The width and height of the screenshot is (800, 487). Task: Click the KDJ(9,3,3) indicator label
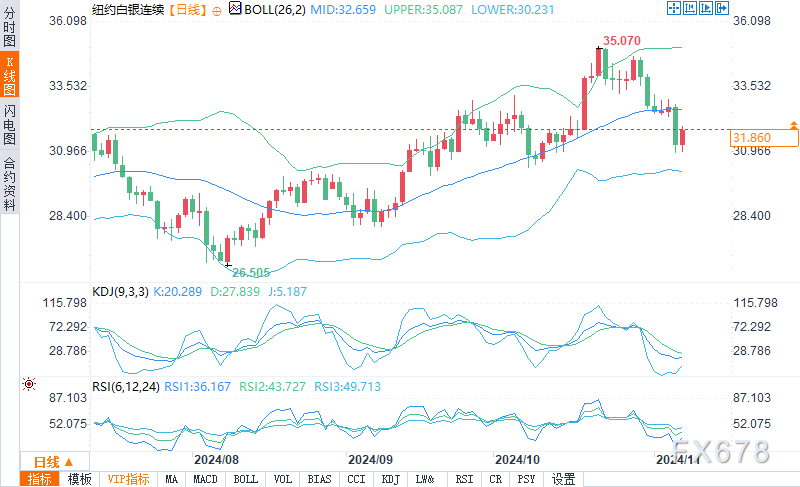[119, 291]
